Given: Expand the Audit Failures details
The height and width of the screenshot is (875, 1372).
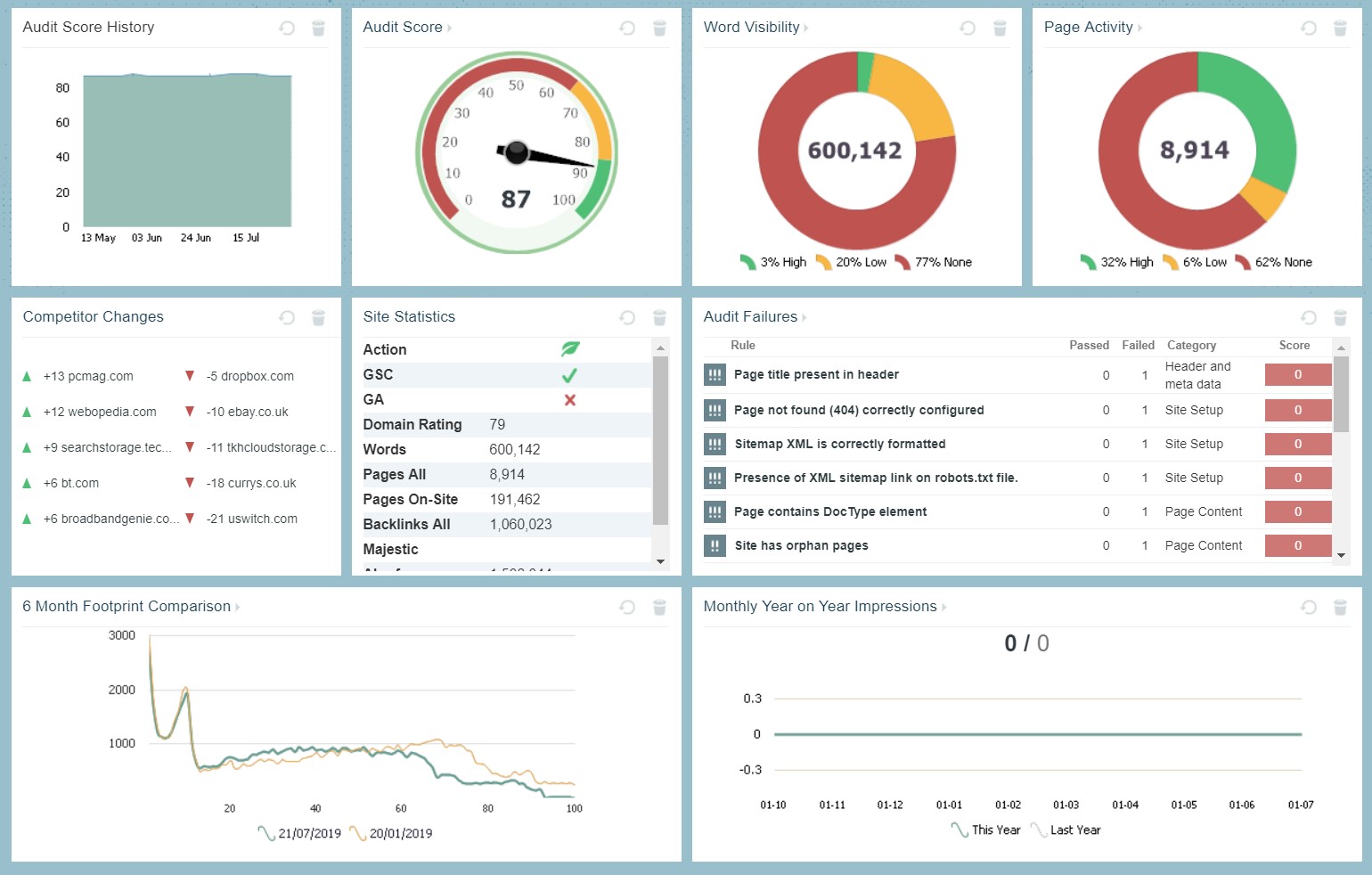Looking at the screenshot, I should pos(804,317).
